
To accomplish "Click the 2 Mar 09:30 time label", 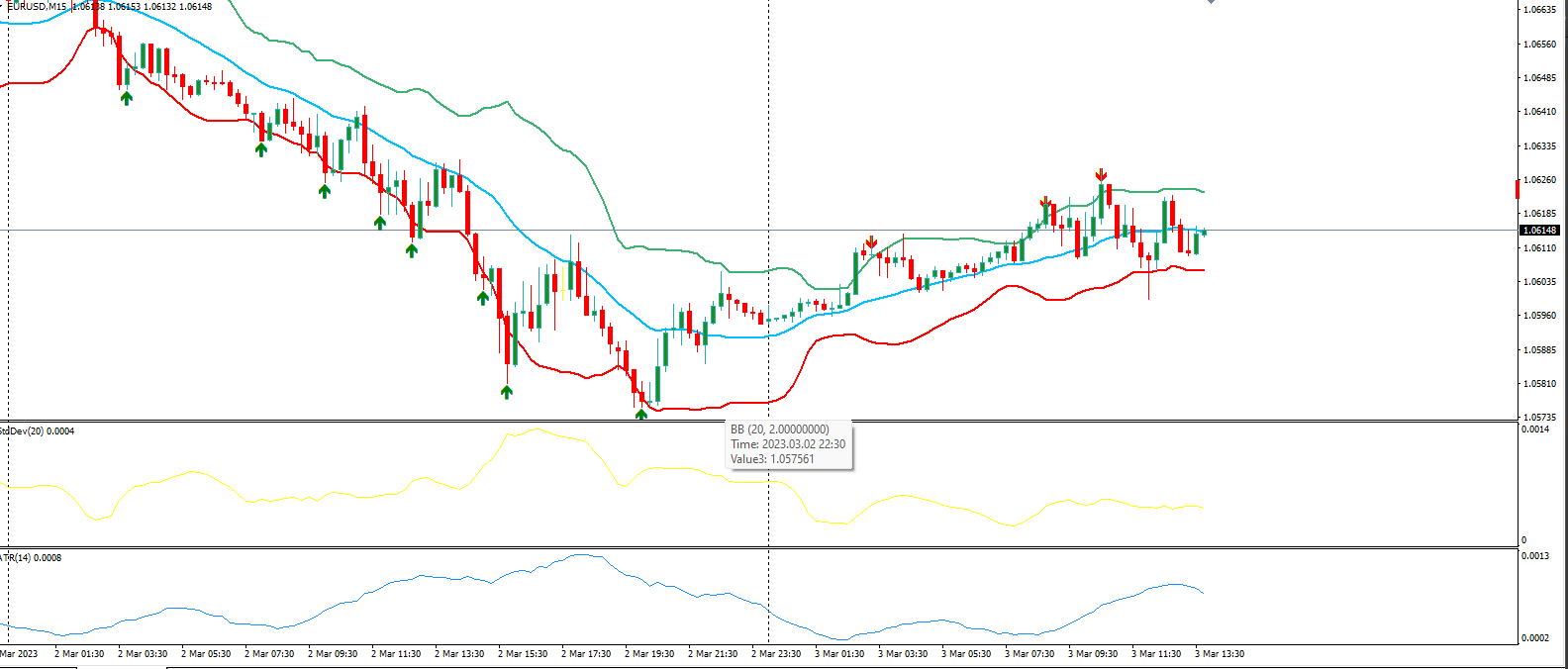I will [333, 653].
